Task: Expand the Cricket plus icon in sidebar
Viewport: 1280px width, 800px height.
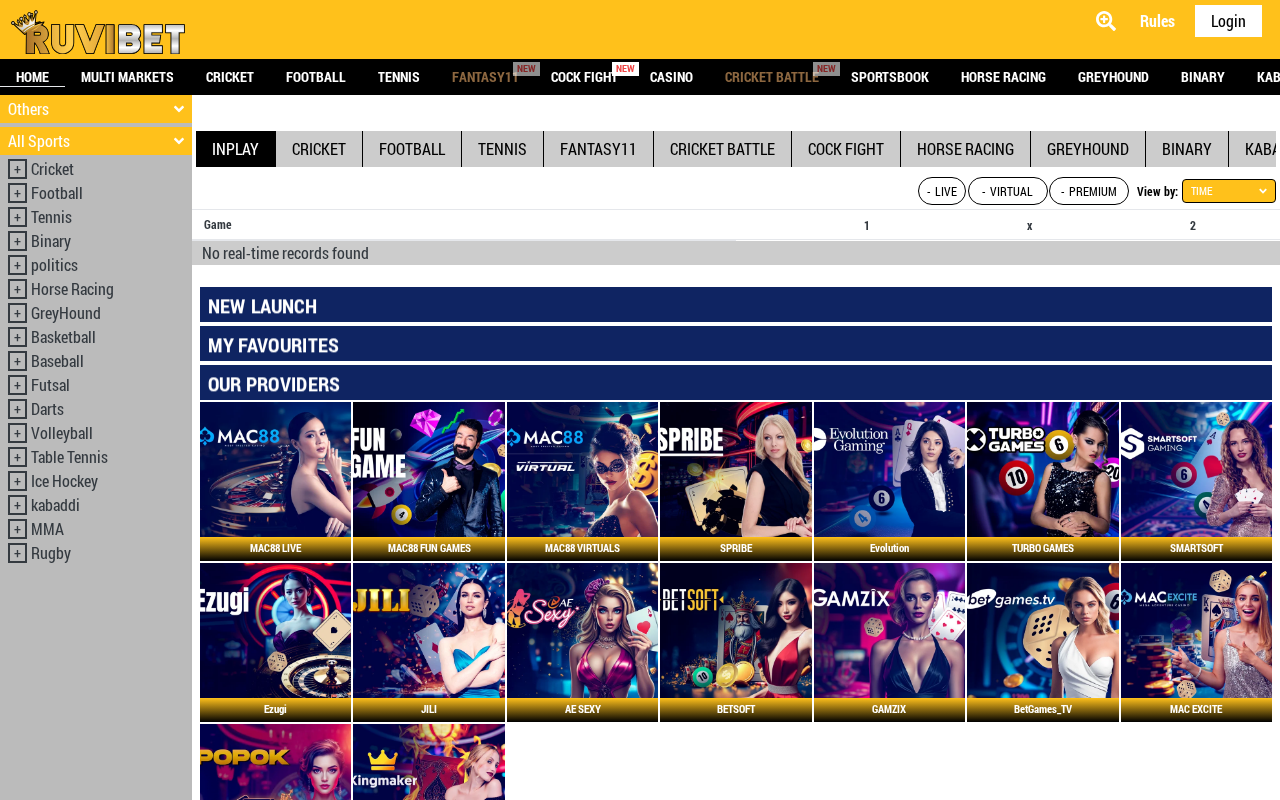Action: [17, 169]
